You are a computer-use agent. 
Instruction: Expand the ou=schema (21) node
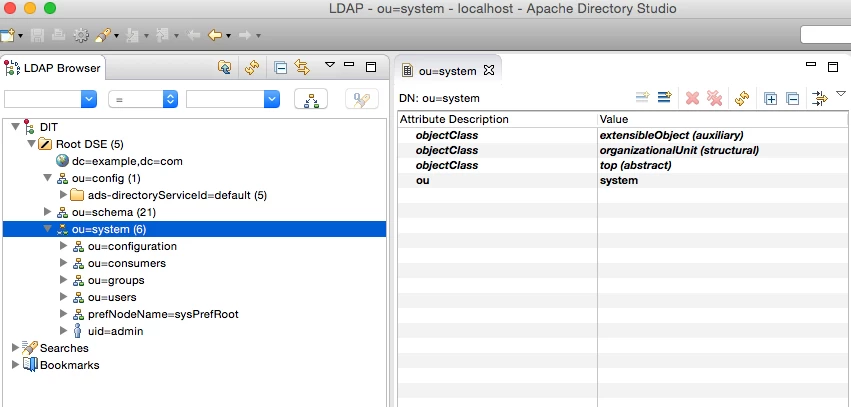click(x=48, y=212)
